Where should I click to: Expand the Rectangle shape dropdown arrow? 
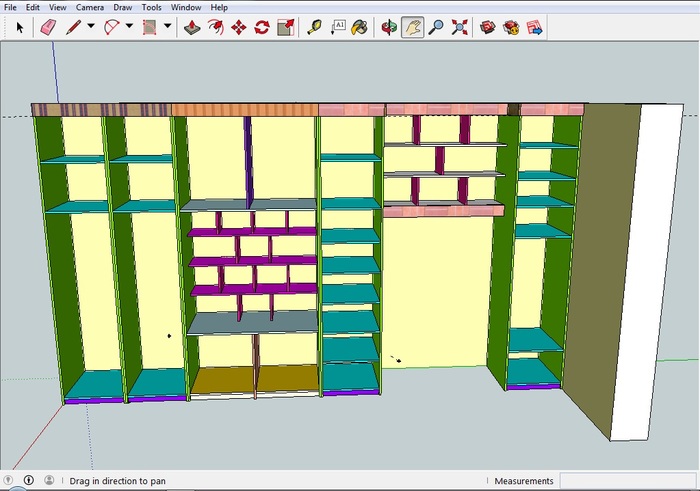click(167, 28)
